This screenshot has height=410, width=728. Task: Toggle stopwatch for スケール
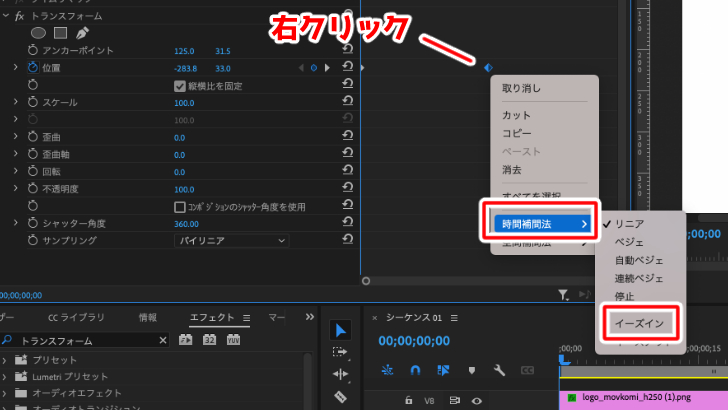[32, 102]
